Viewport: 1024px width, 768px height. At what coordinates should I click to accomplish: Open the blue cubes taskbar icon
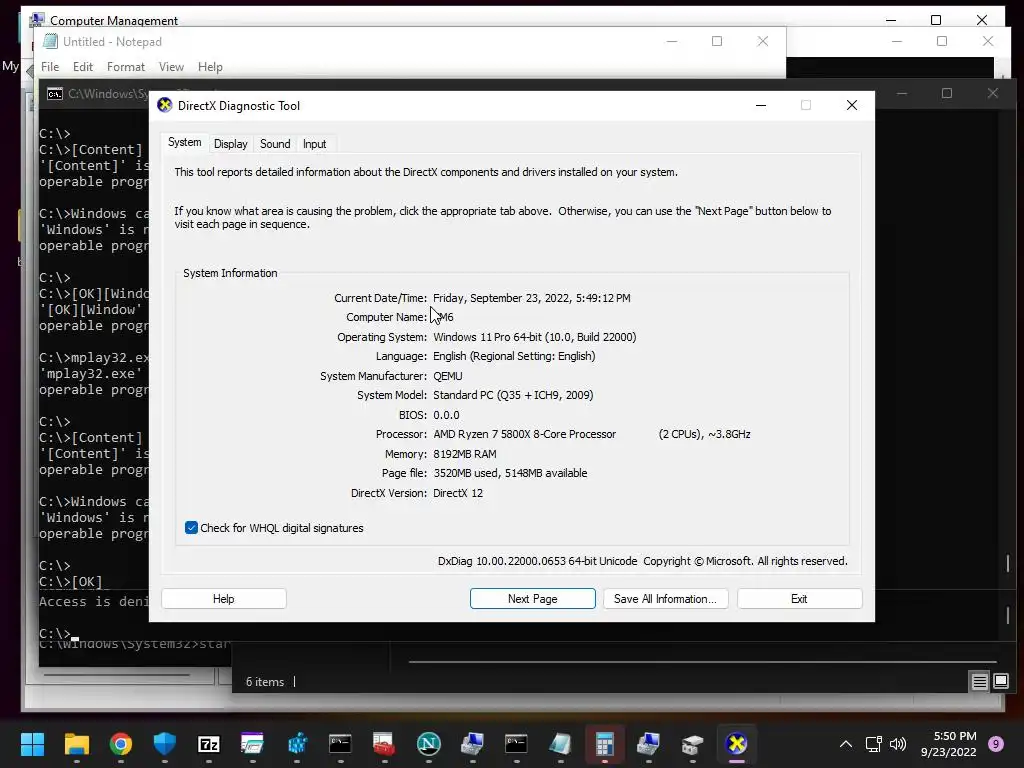pyautogui.click(x=296, y=743)
